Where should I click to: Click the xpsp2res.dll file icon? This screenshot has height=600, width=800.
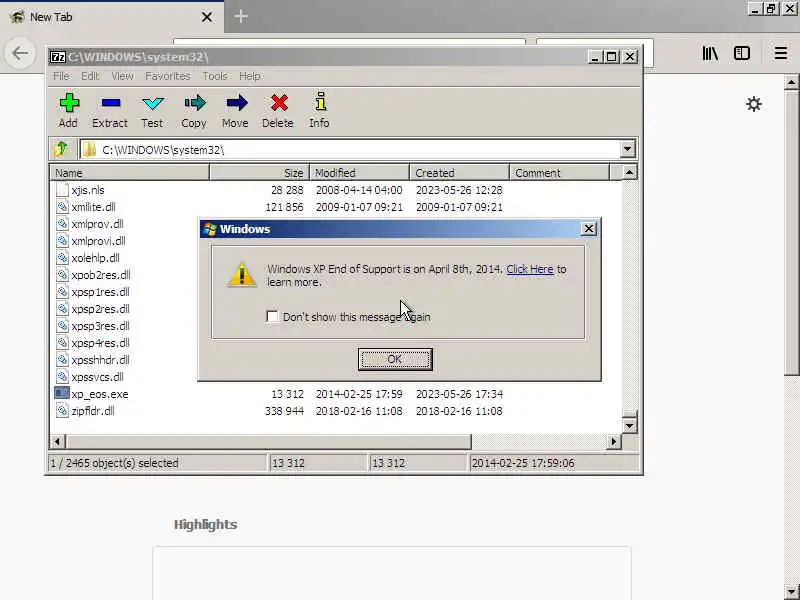[x=62, y=308]
